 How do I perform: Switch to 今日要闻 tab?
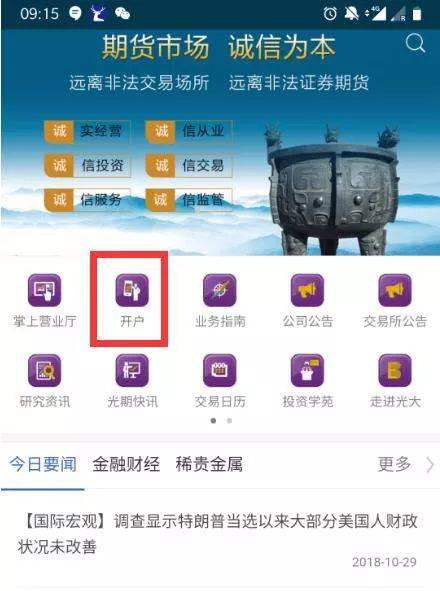(x=43, y=464)
